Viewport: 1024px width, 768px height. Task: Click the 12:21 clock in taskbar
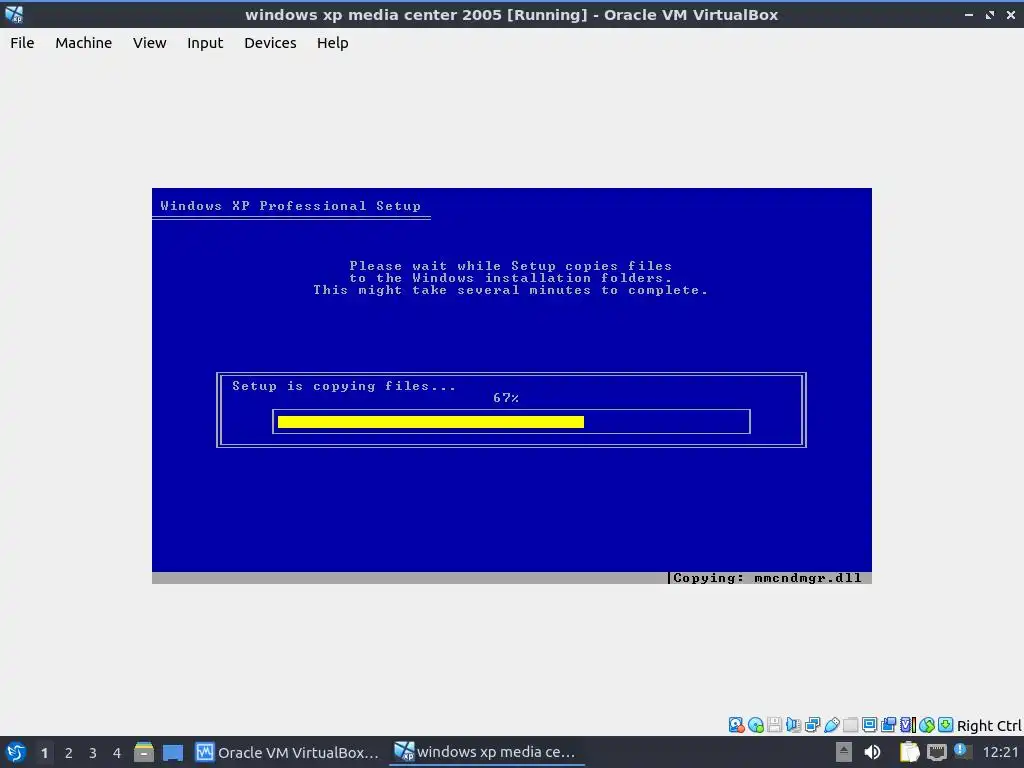(x=1000, y=752)
